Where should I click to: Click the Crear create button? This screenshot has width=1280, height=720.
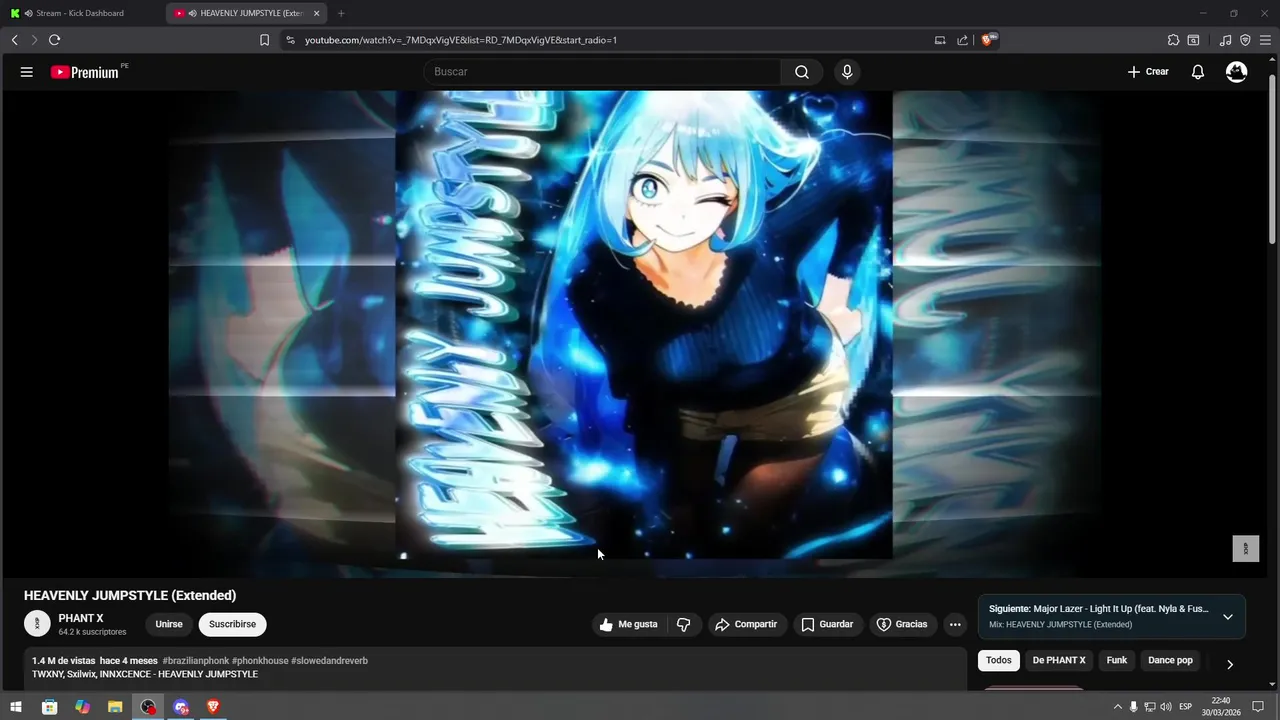click(1148, 72)
